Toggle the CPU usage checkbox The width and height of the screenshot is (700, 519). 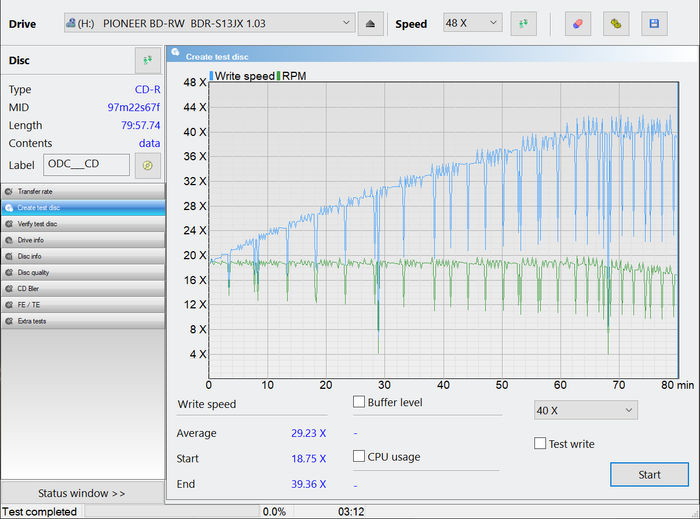click(359, 457)
